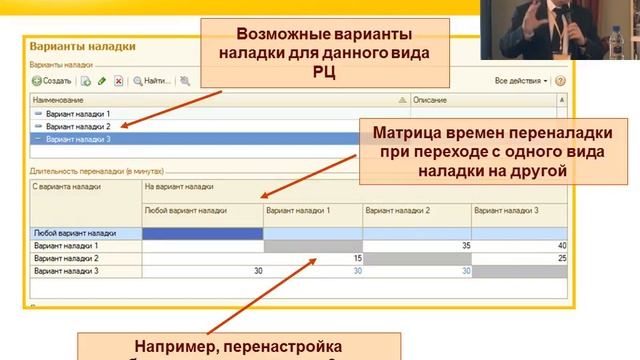
Task: Click the dash icon beside upper Вариант наладки 2
Action: [39, 126]
